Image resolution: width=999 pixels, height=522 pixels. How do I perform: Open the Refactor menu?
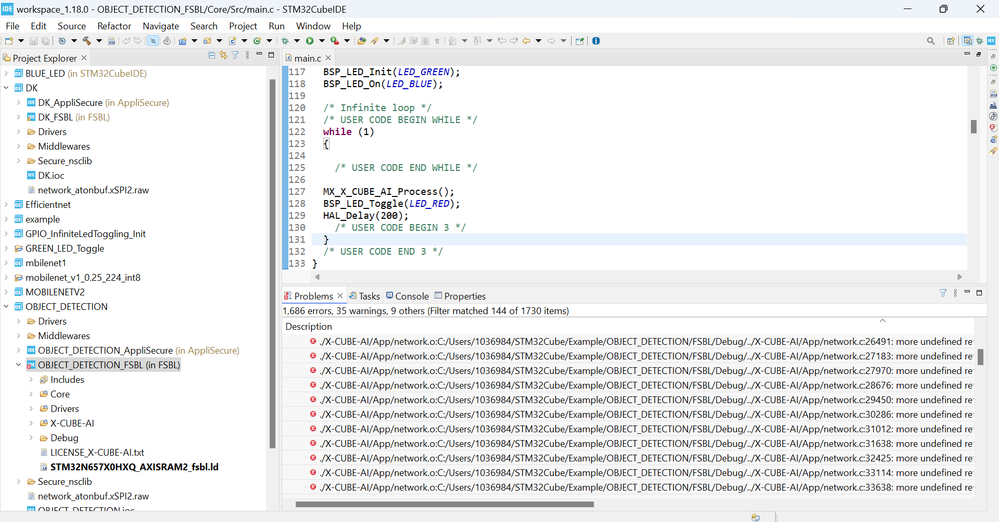(x=114, y=26)
